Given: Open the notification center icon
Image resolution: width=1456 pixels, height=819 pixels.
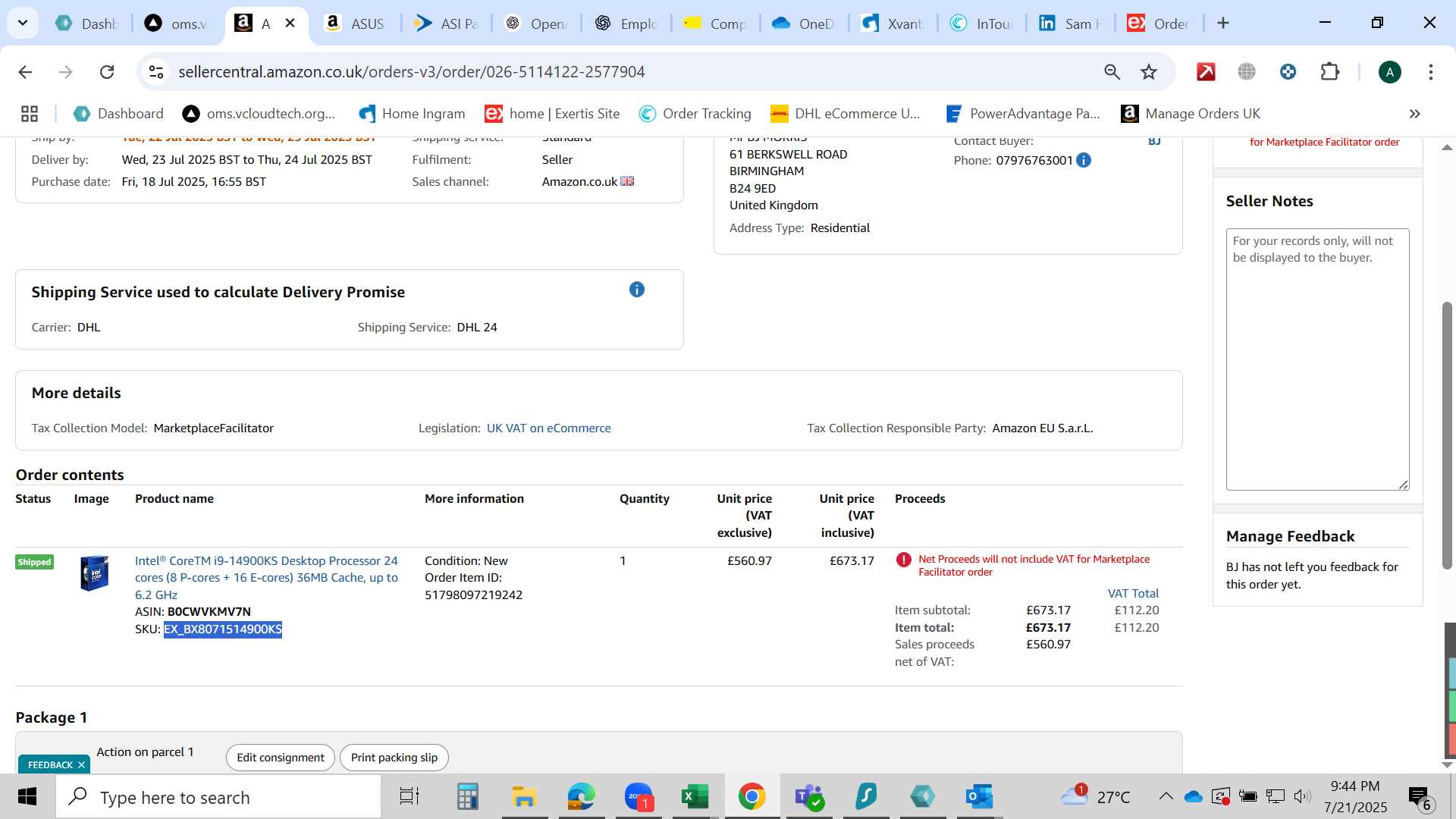Looking at the screenshot, I should point(1420,797).
